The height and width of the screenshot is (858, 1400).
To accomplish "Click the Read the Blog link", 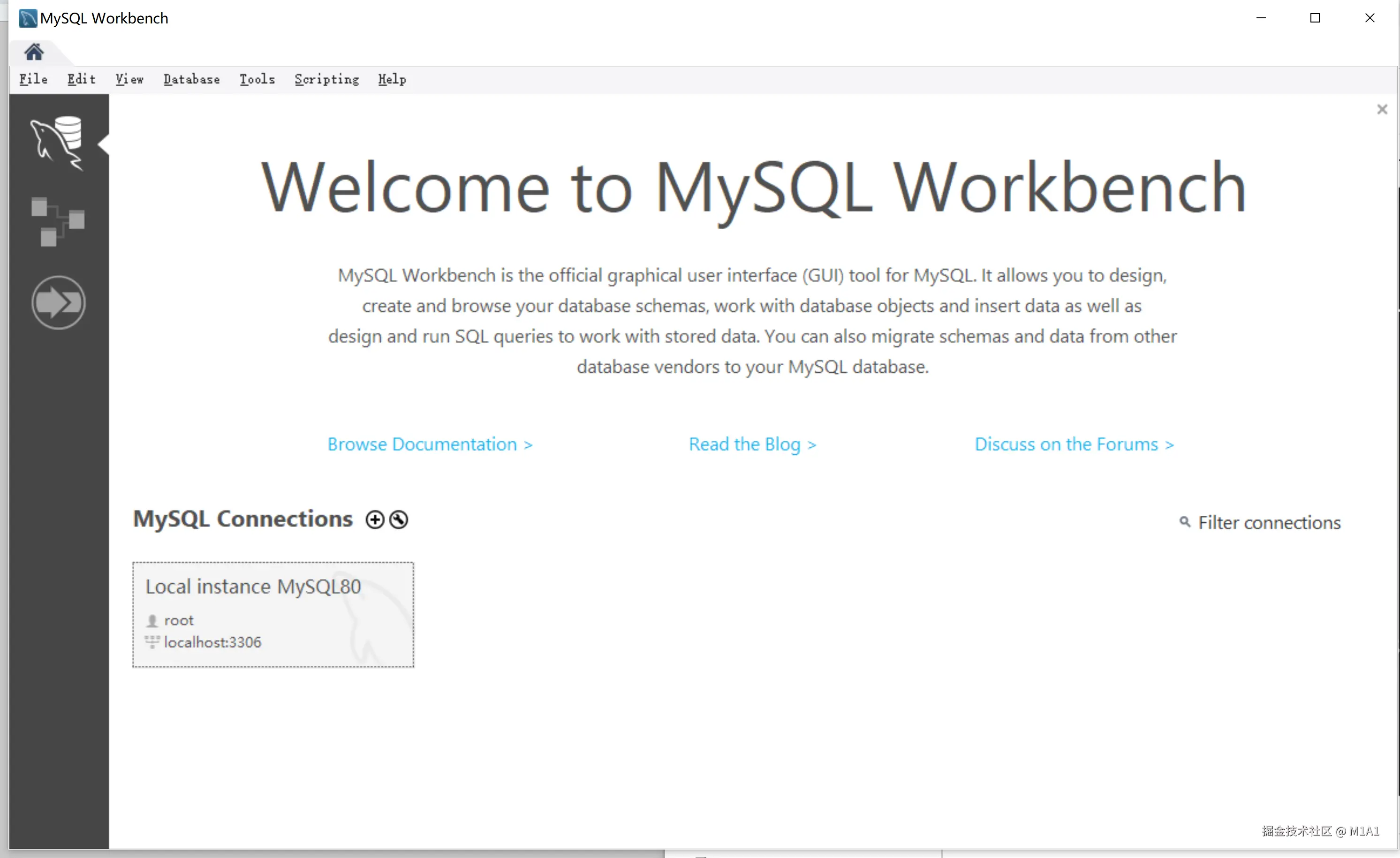I will click(752, 444).
